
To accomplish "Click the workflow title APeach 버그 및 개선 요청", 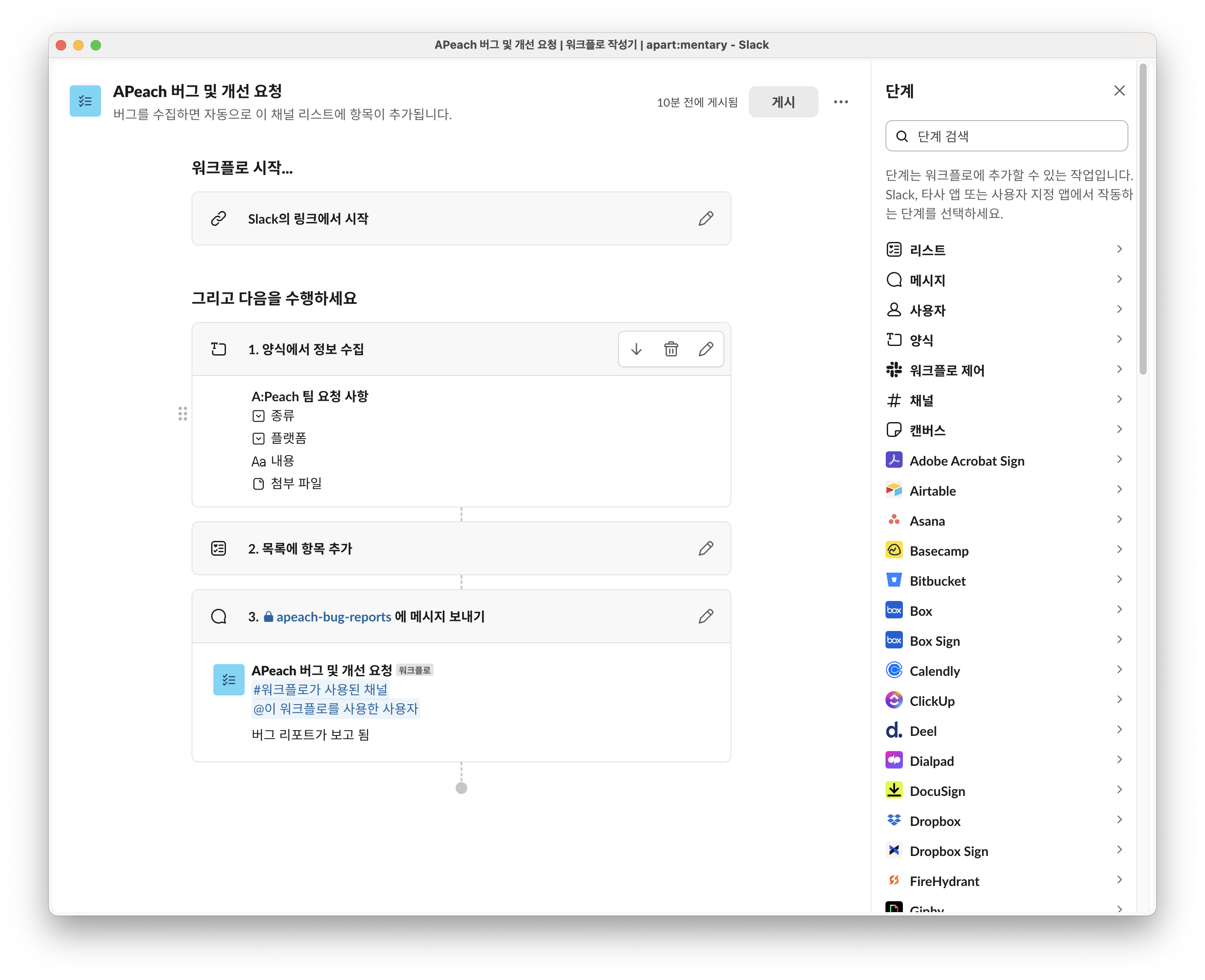I will tap(198, 91).
